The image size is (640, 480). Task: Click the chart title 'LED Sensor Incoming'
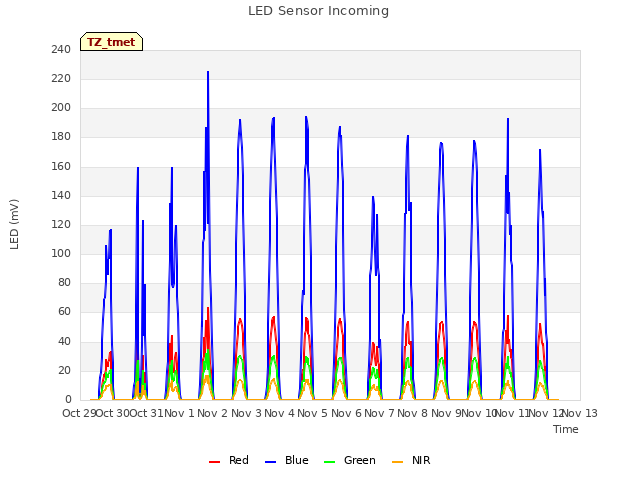pyautogui.click(x=318, y=11)
